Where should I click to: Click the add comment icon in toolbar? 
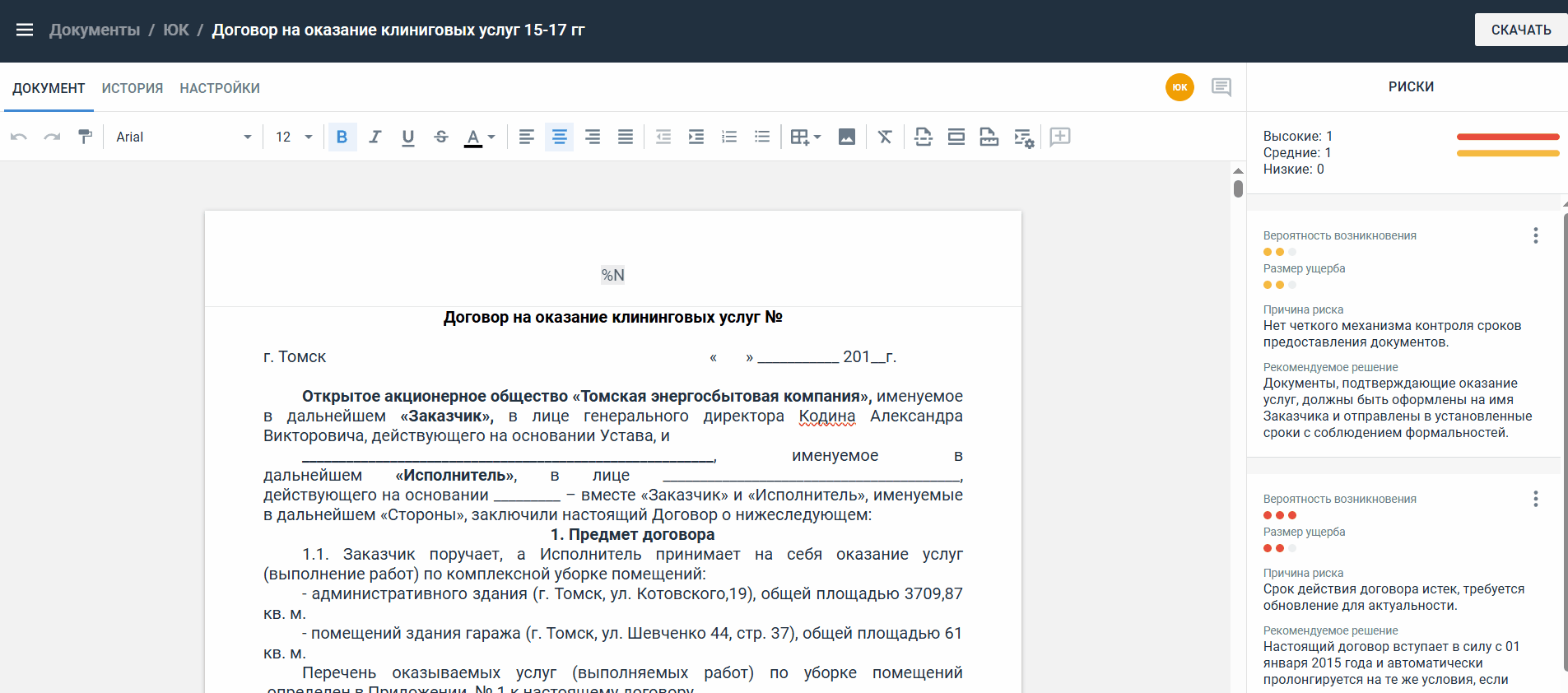pos(1060,137)
